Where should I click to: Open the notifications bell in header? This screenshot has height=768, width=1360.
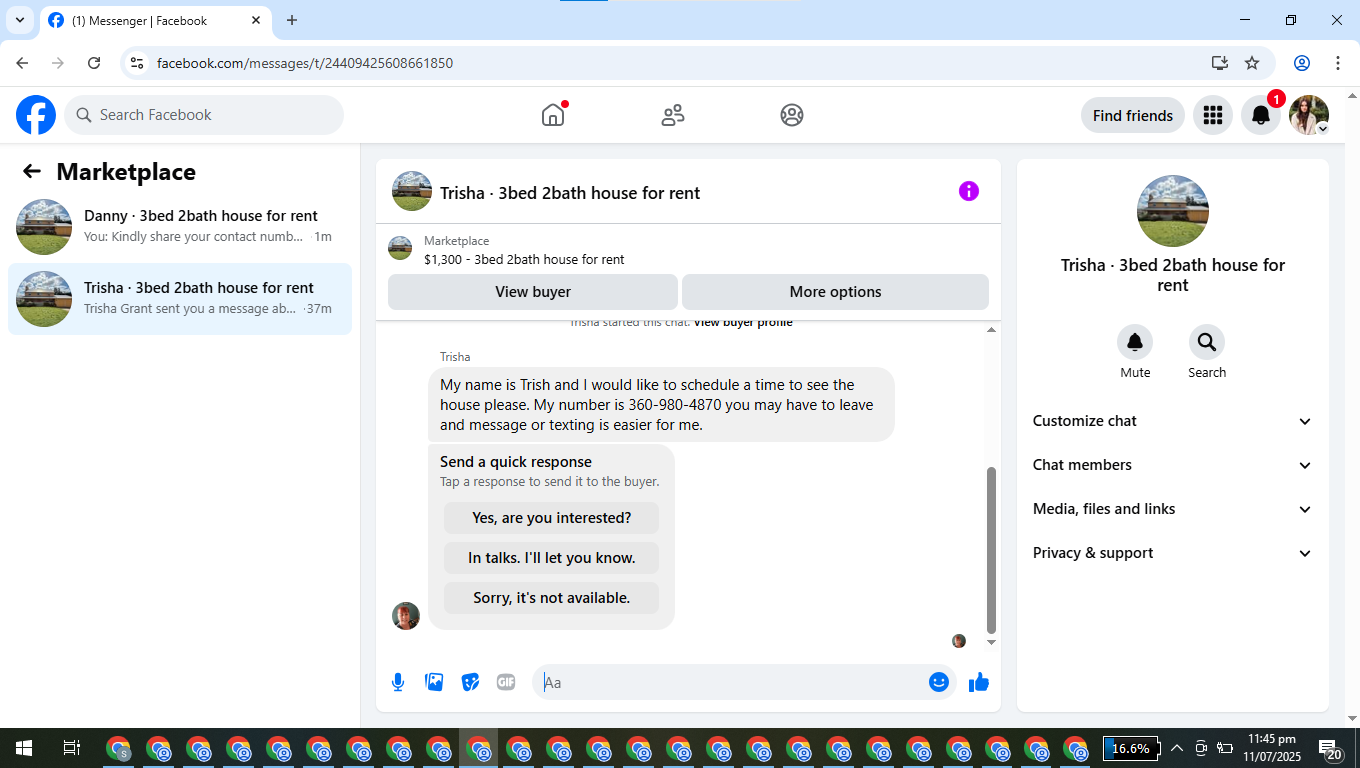pos(1261,115)
